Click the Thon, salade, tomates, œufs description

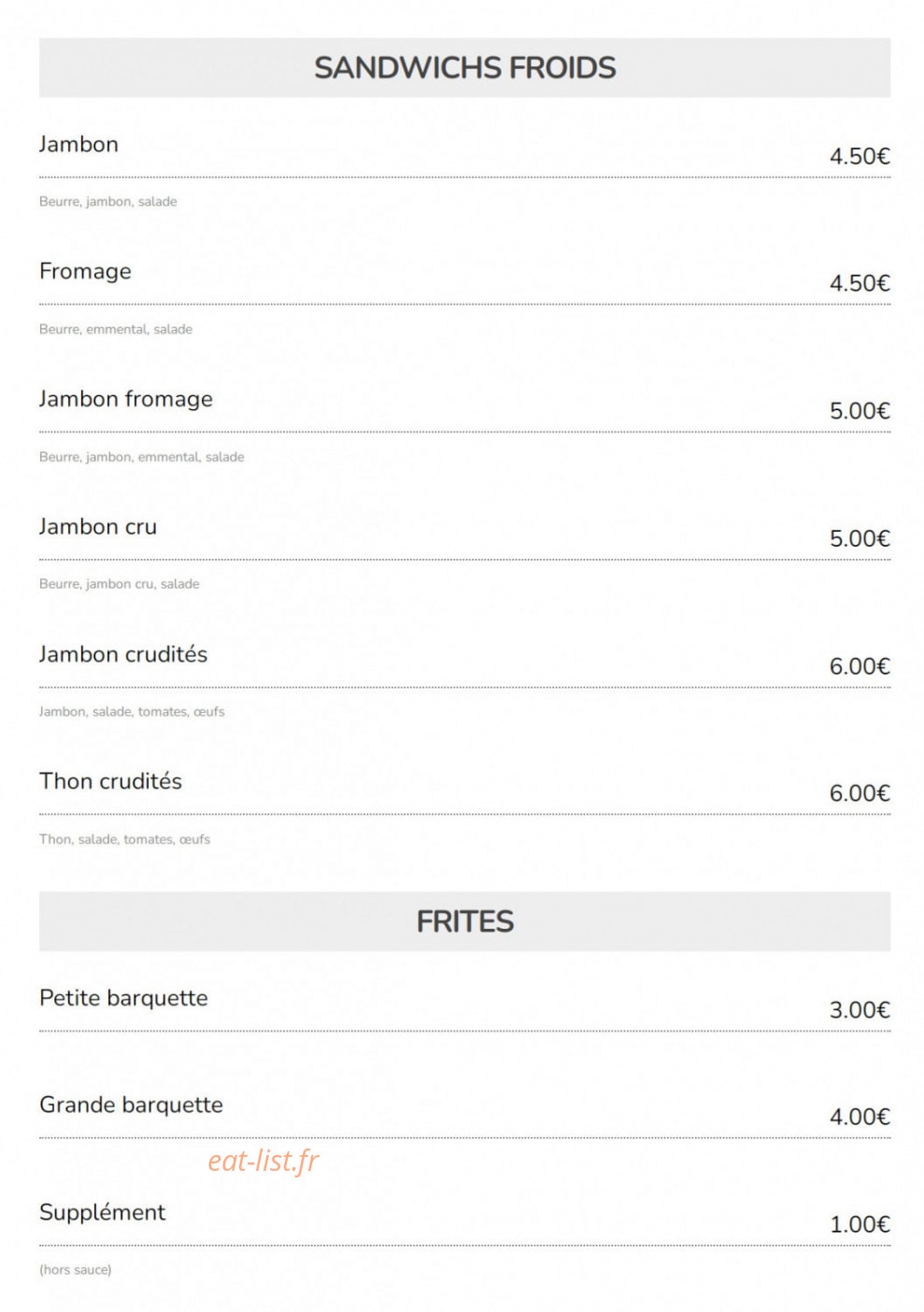124,839
